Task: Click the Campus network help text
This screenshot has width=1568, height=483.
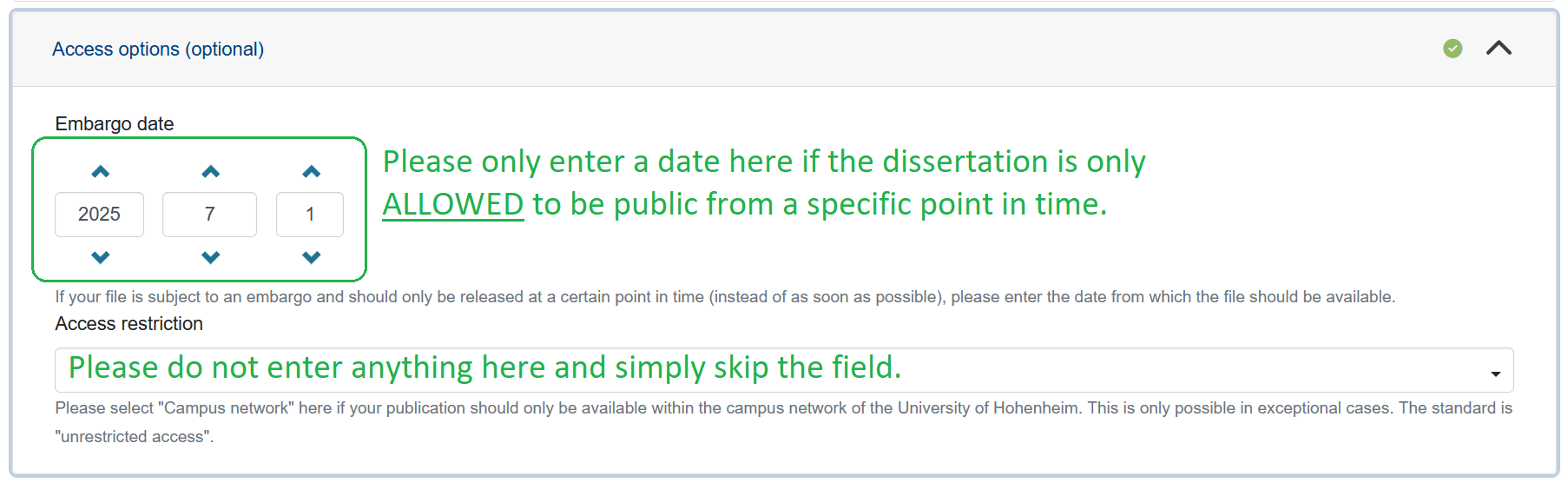Action: (781, 408)
